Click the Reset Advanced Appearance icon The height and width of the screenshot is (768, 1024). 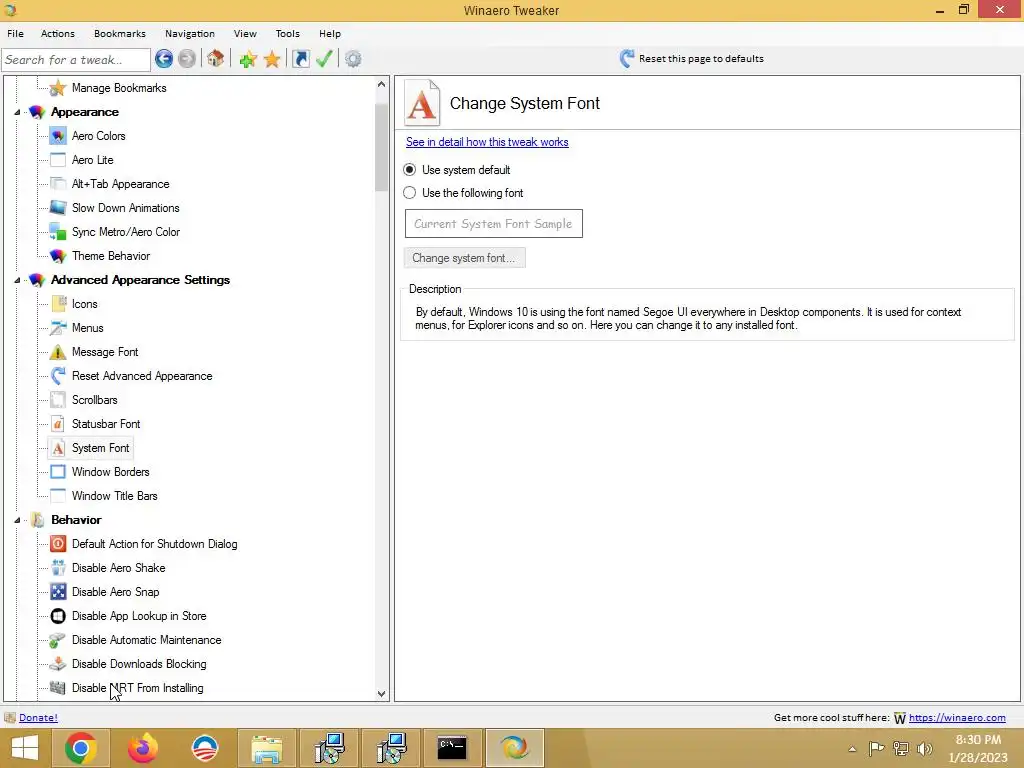58,376
